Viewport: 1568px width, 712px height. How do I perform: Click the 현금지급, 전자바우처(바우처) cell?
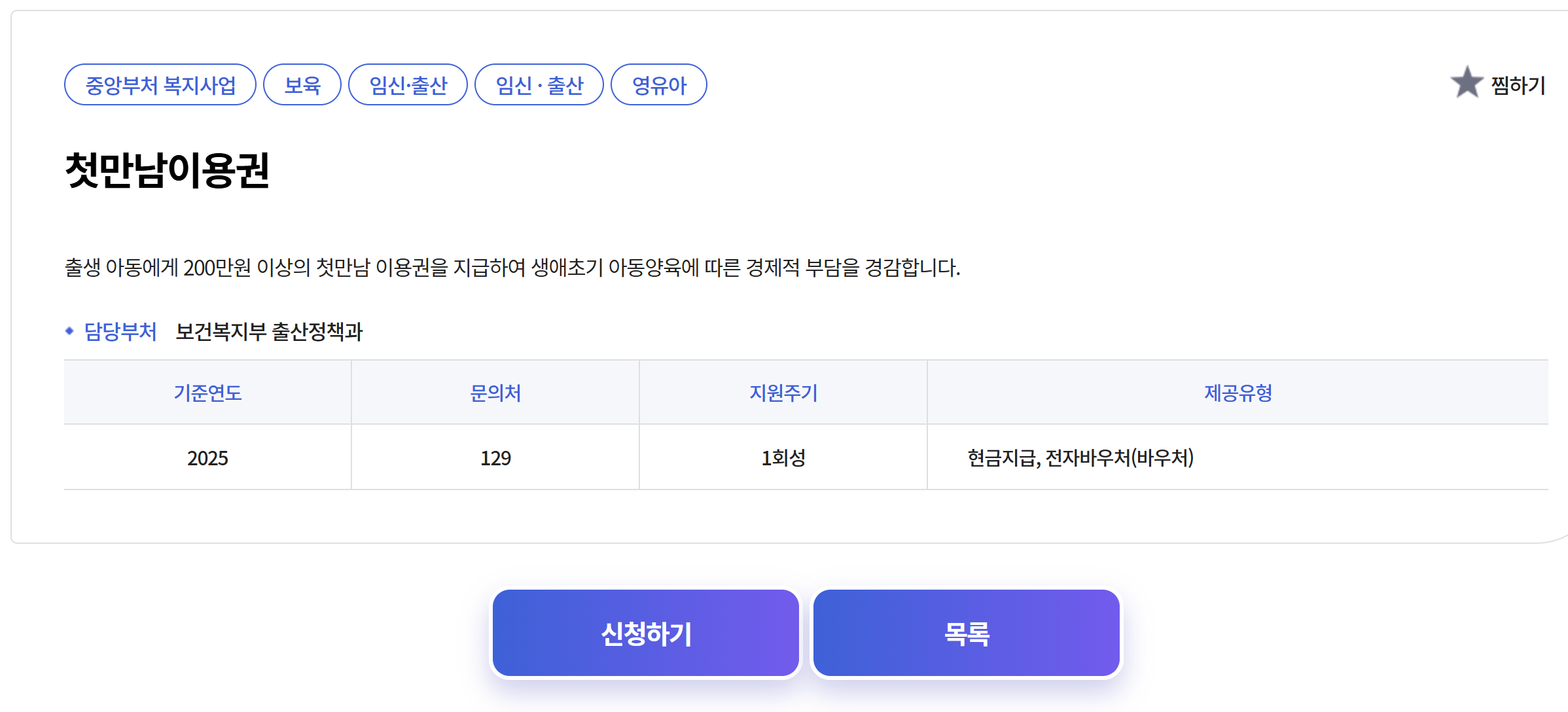click(x=1080, y=457)
